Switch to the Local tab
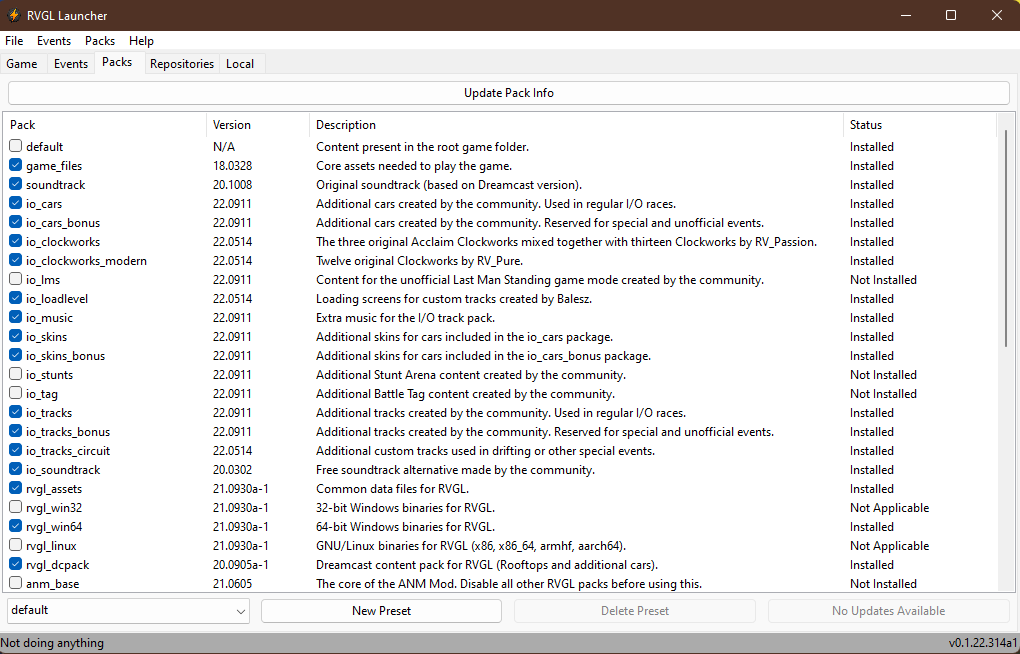 point(240,63)
